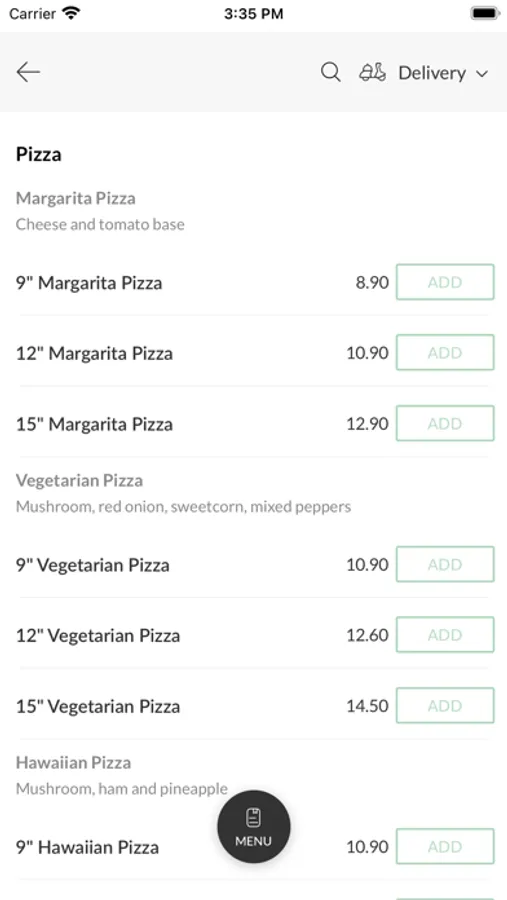The image size is (507, 900).
Task: Expand the Delivery dropdown chevron
Action: tap(482, 73)
